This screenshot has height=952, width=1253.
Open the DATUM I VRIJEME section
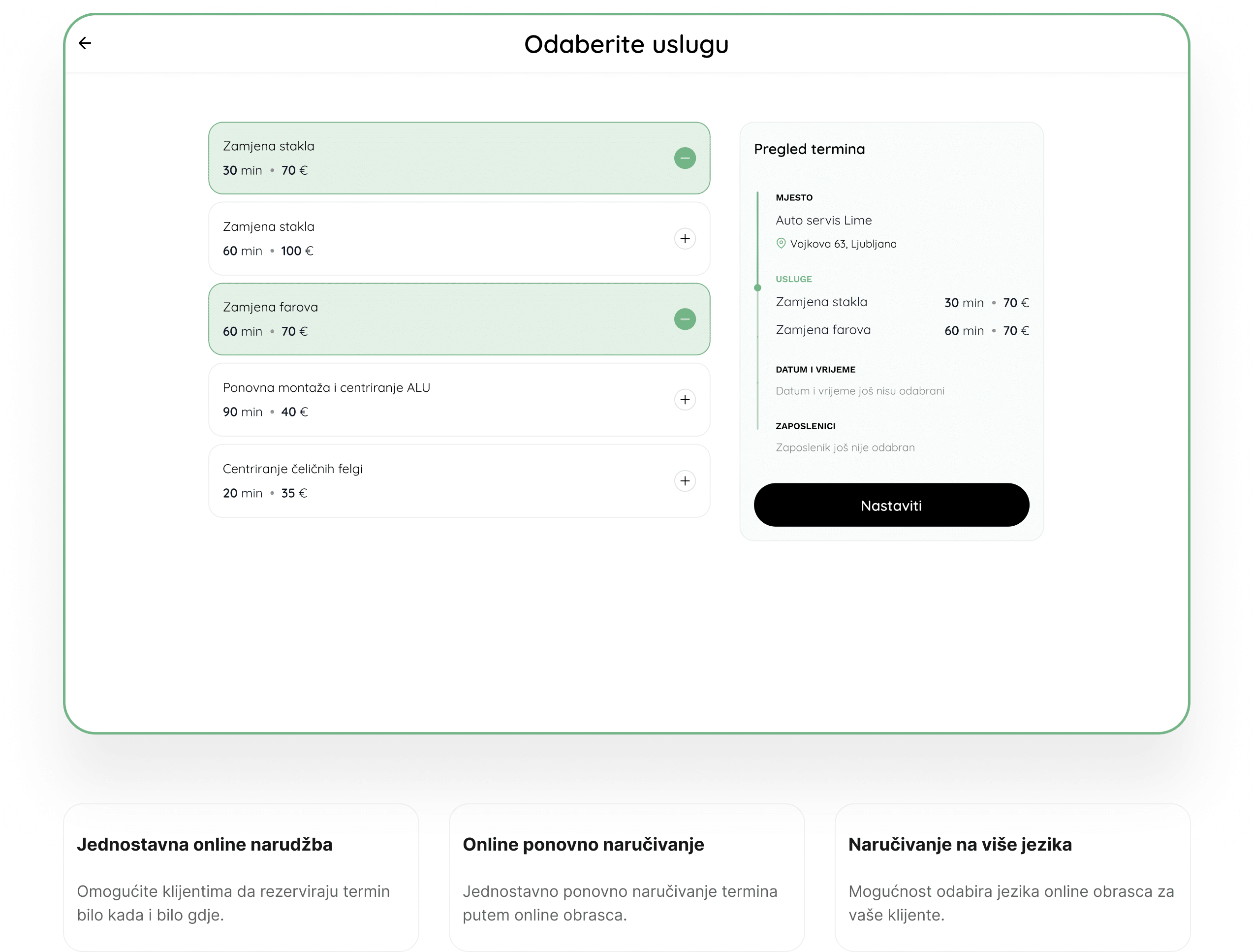tap(815, 369)
